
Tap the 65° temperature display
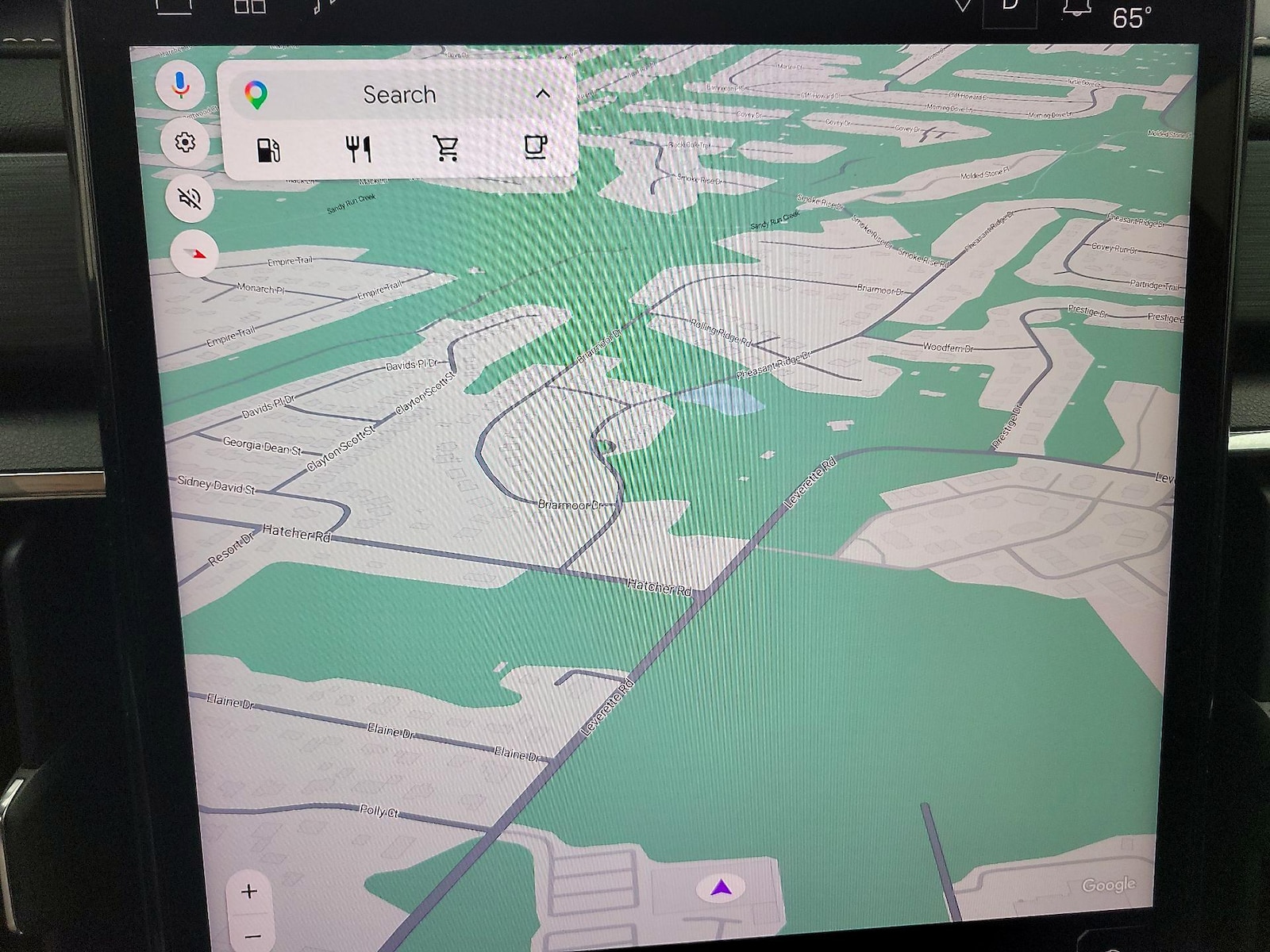click(x=1133, y=17)
